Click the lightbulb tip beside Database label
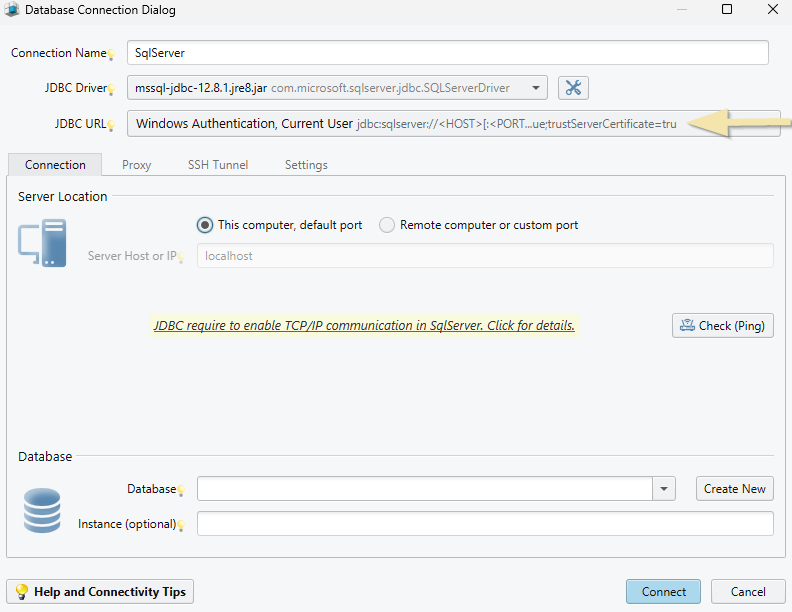The height and width of the screenshot is (612, 792). (181, 490)
